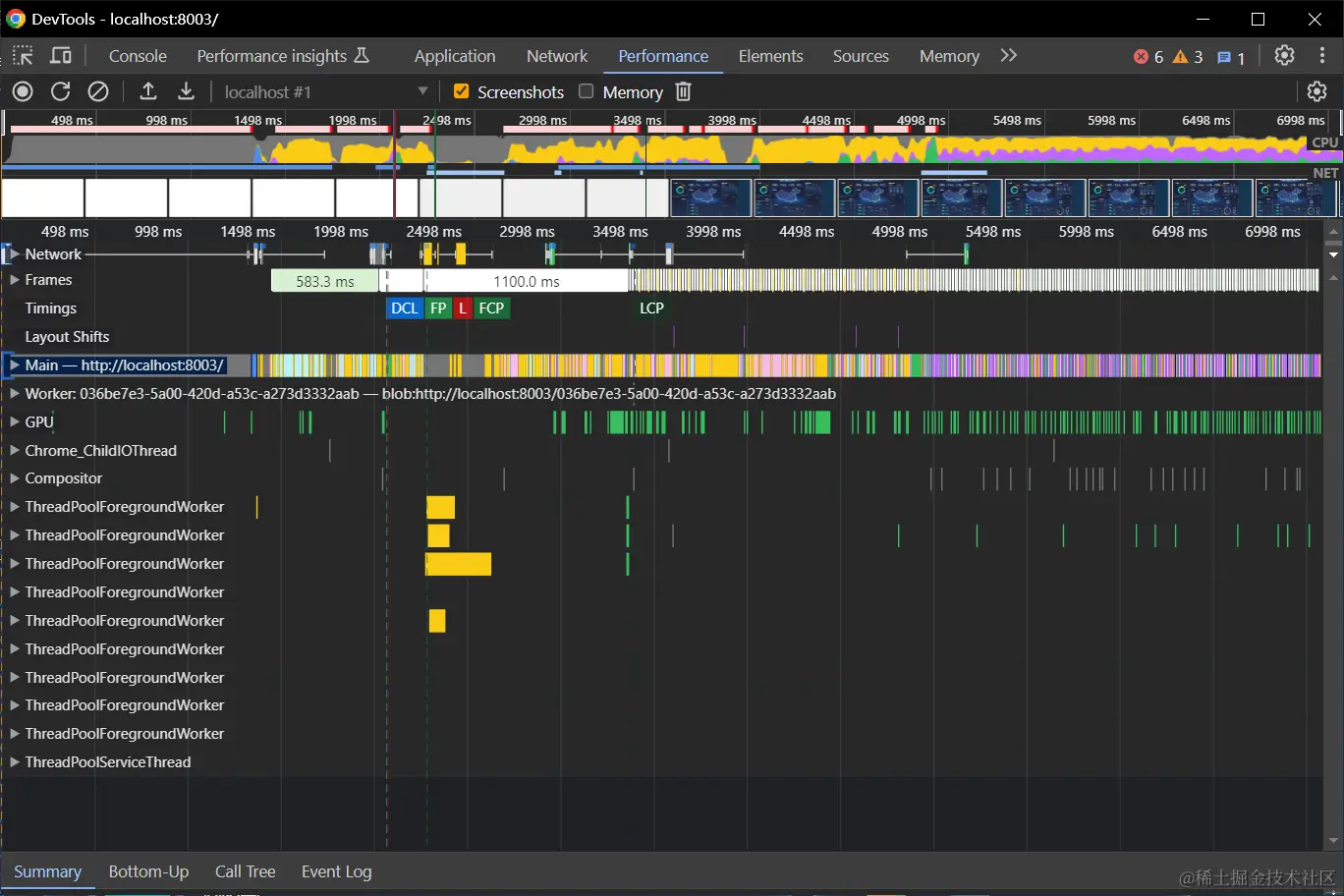Select the 583.3 ms frame

tap(325, 281)
